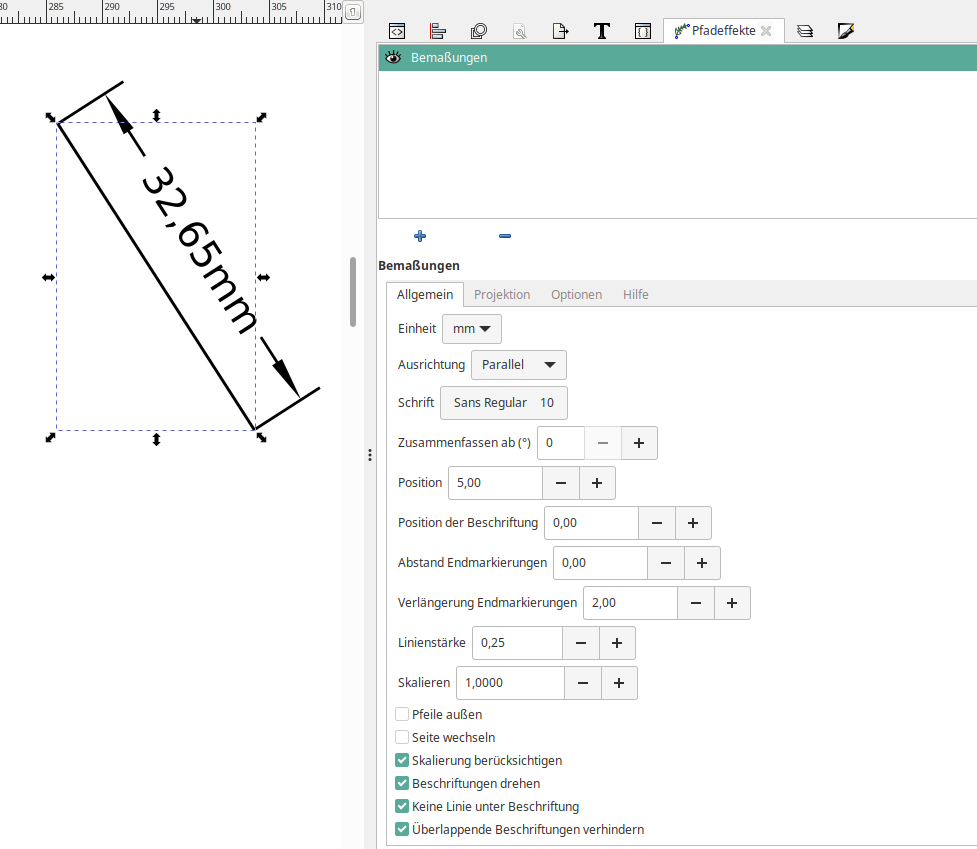Viewport: 977px width, 849px height.
Task: Open the Selectors and CSS panel tab
Action: point(642,31)
